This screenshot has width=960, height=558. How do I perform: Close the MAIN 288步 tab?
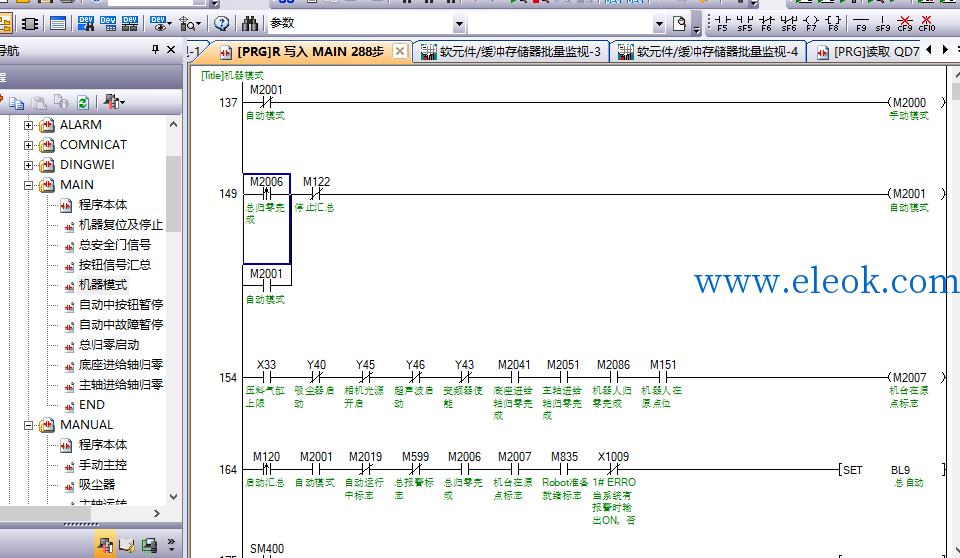tap(400, 51)
